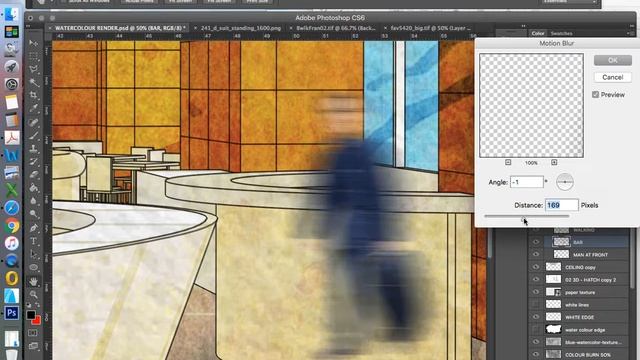This screenshot has width=640, height=360.
Task: Click the Angle dial control
Action: click(x=564, y=182)
